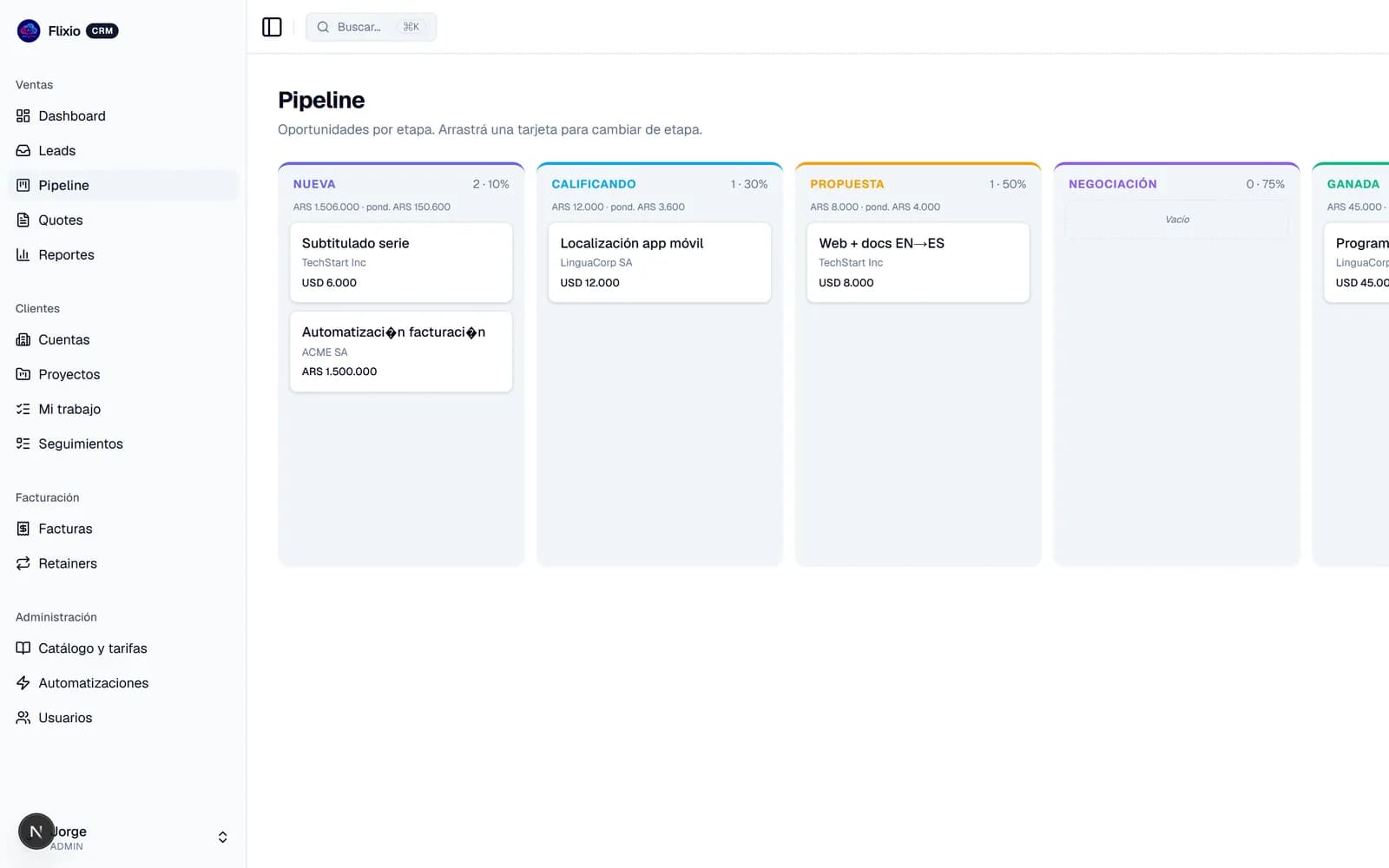The image size is (1389, 868).
Task: Go to Leads
Action: click(122, 150)
